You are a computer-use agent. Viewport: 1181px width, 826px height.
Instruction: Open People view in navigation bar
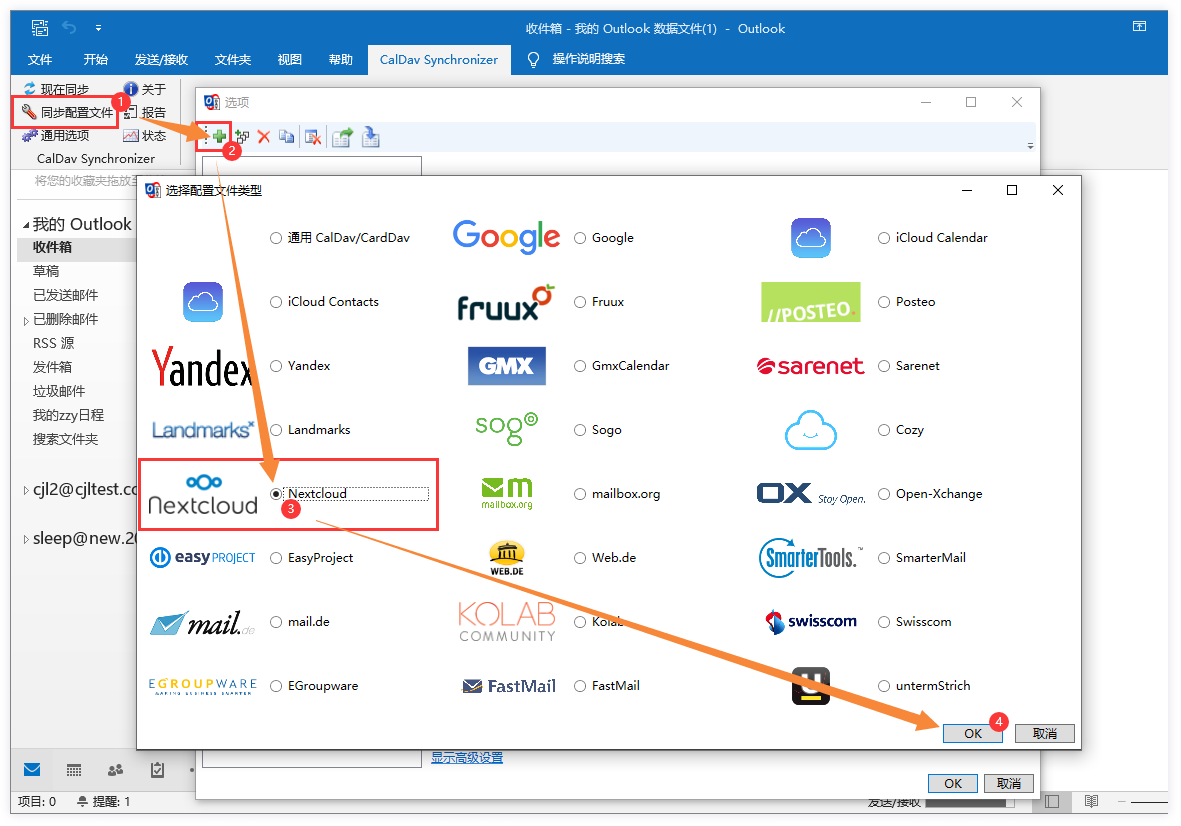tap(115, 770)
